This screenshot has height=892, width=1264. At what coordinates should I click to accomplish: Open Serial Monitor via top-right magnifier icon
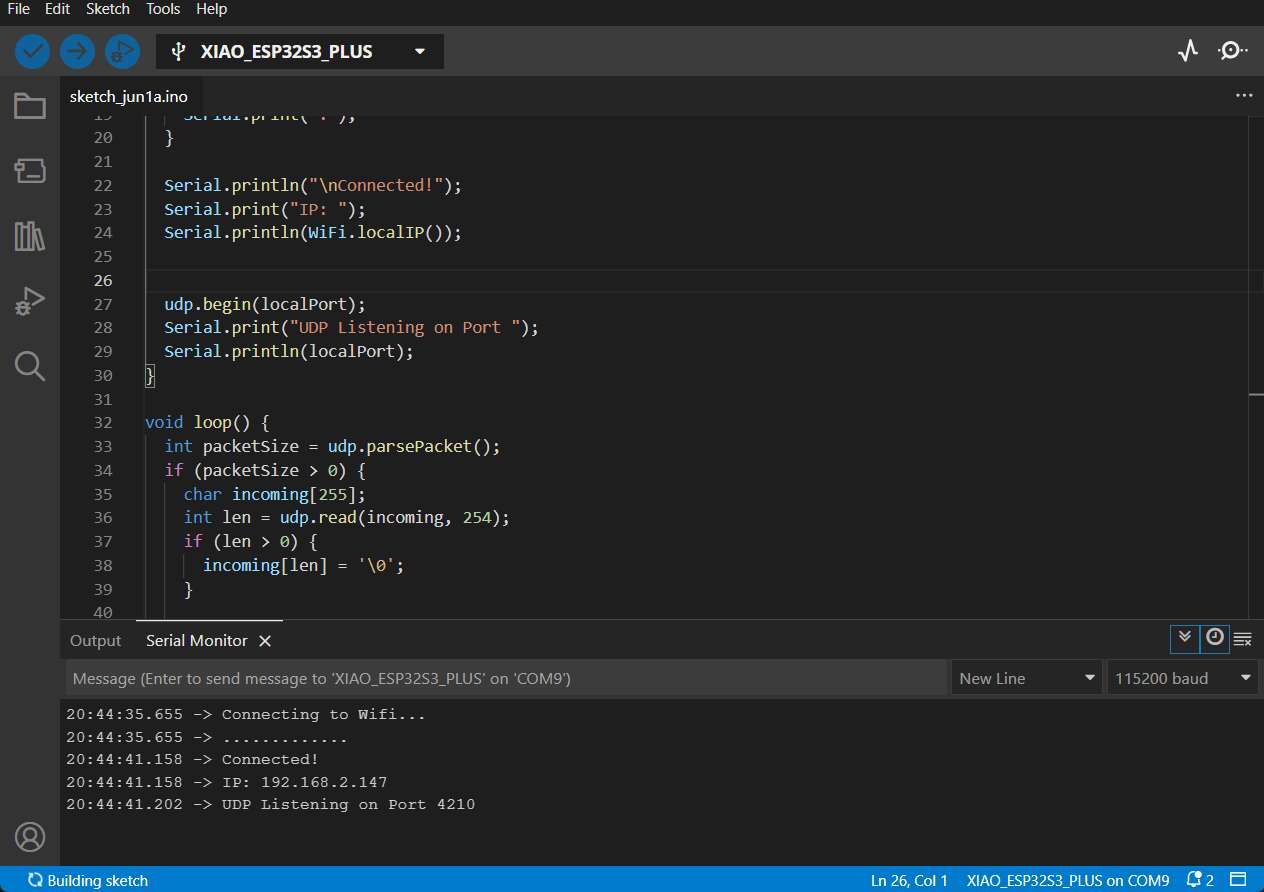(1233, 51)
